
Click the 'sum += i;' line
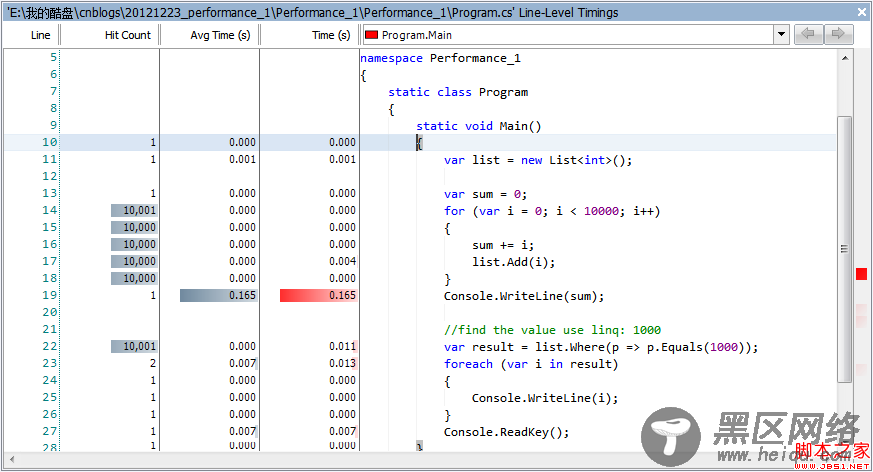click(x=503, y=245)
